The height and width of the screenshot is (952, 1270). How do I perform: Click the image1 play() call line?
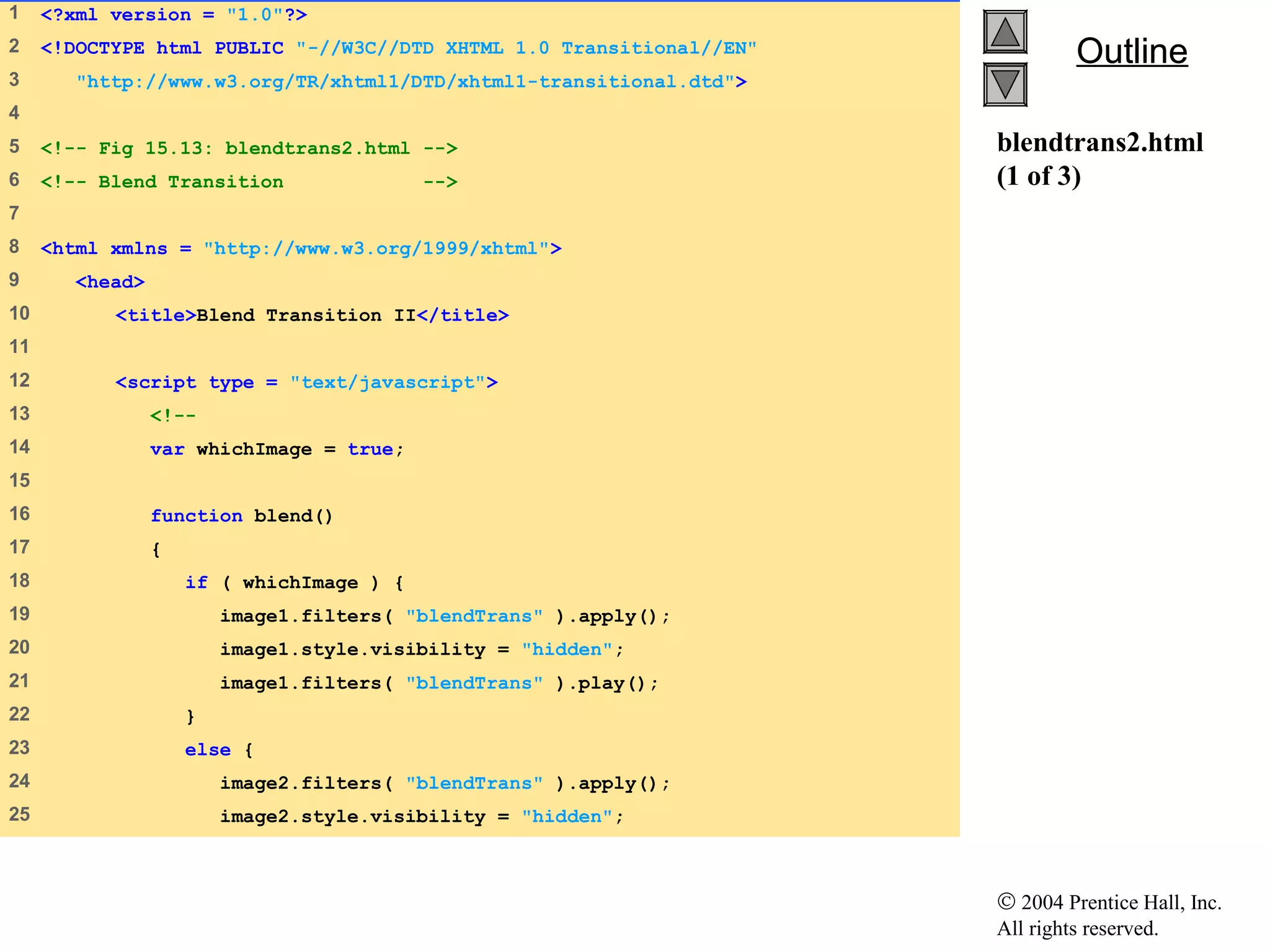coord(439,683)
